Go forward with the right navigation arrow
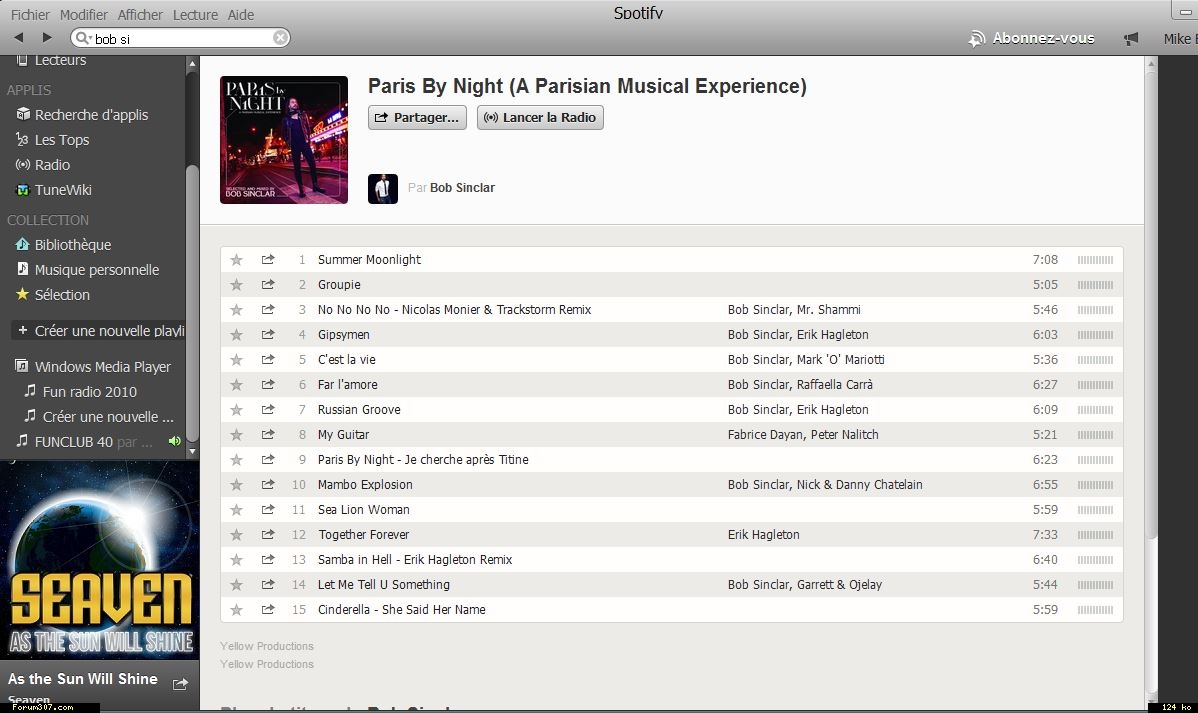1198x713 pixels. coord(47,37)
